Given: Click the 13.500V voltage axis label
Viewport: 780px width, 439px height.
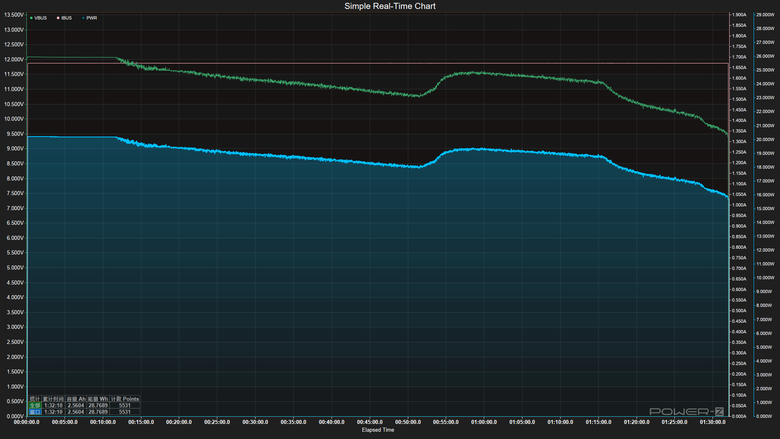Looking at the screenshot, I should (x=14, y=15).
